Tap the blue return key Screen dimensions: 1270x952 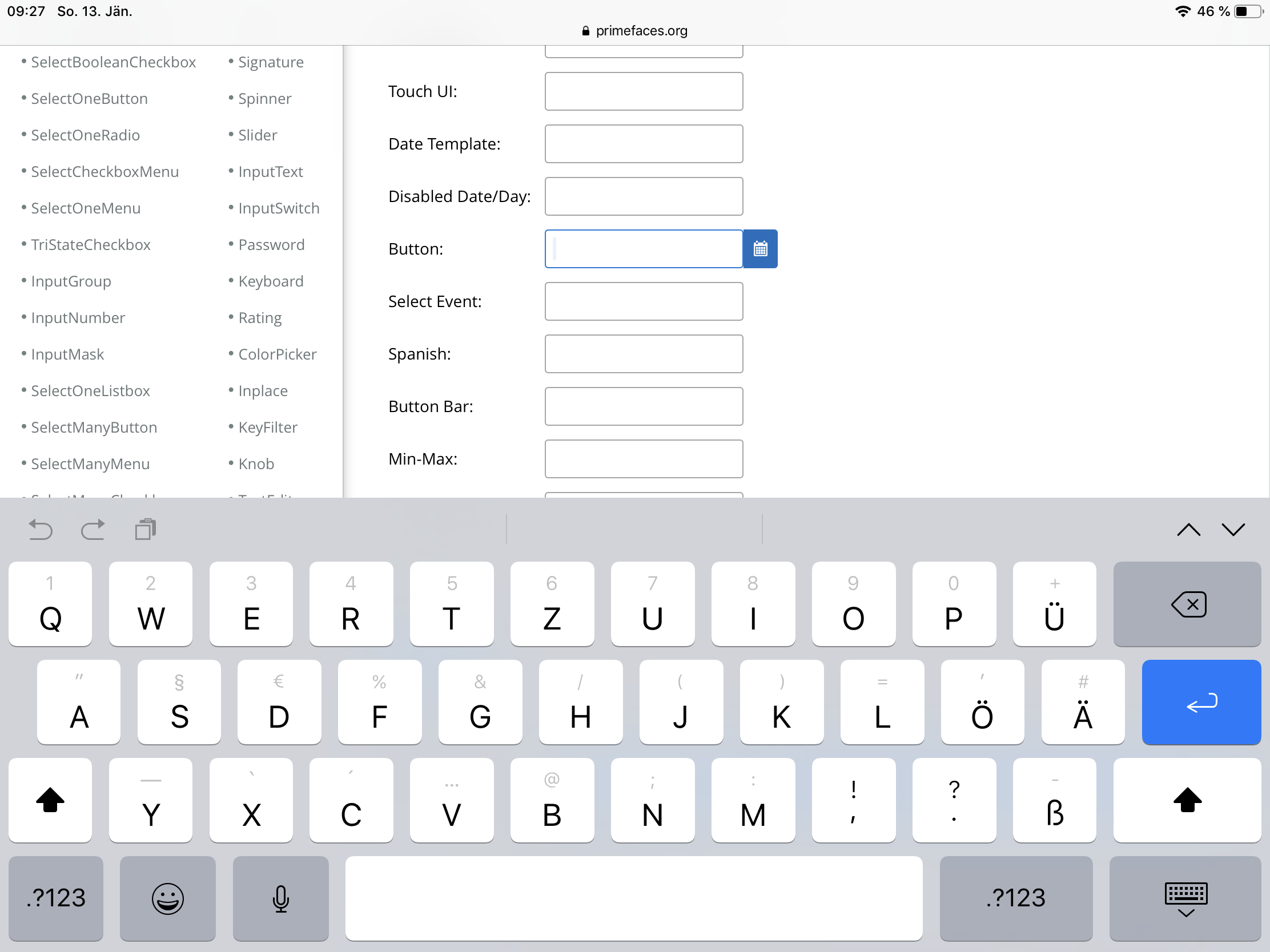(x=1201, y=702)
